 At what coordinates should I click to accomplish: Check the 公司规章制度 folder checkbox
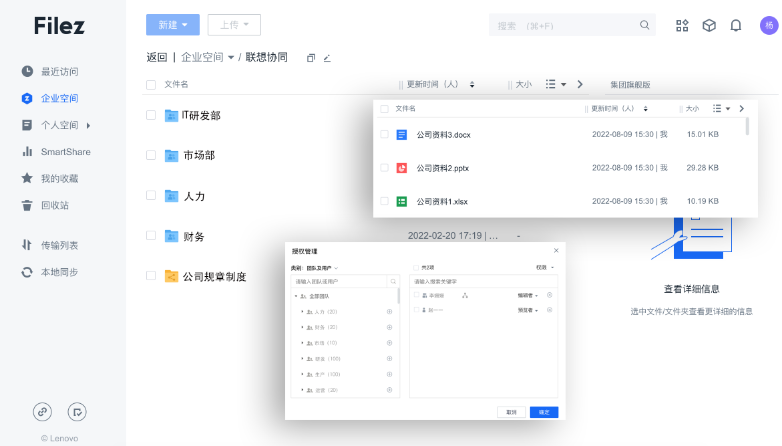coord(151,275)
